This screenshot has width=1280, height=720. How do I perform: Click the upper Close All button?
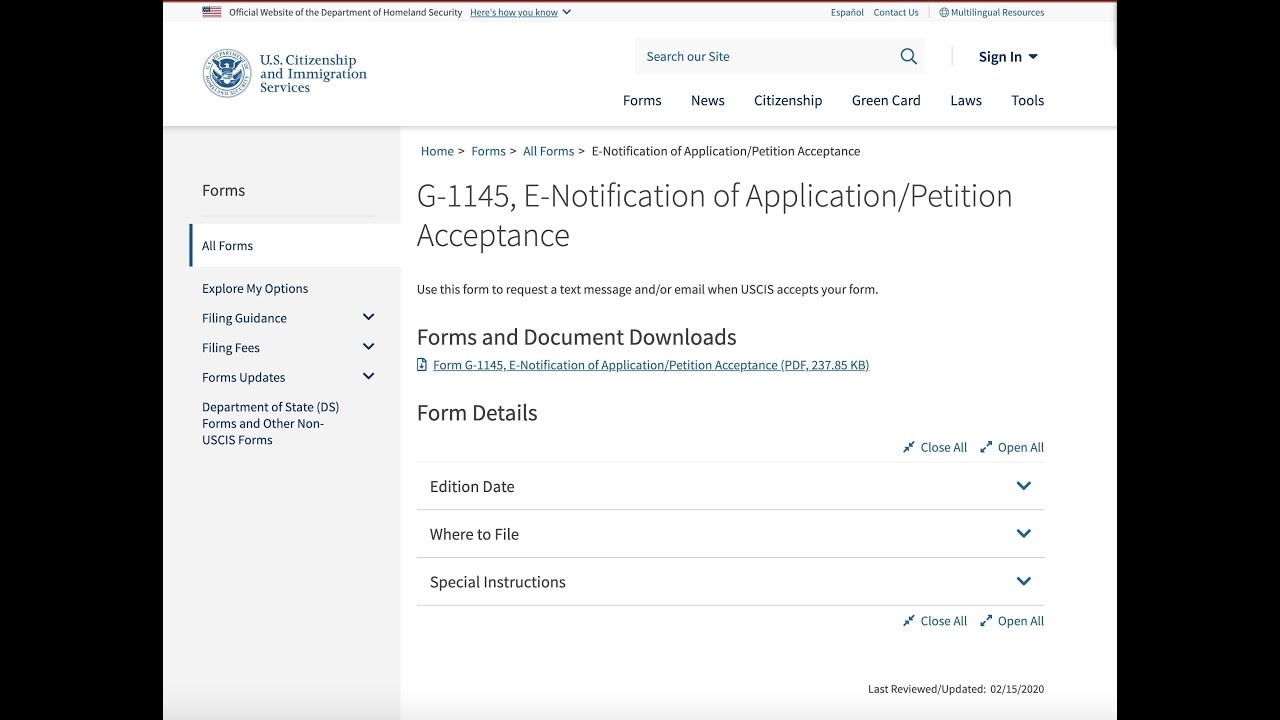click(935, 447)
